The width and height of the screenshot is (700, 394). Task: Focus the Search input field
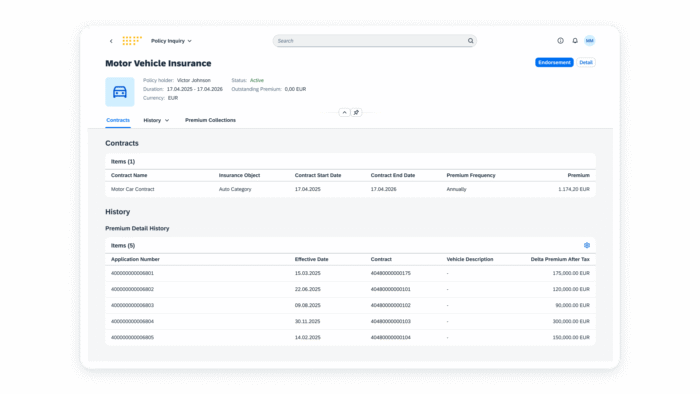click(374, 41)
